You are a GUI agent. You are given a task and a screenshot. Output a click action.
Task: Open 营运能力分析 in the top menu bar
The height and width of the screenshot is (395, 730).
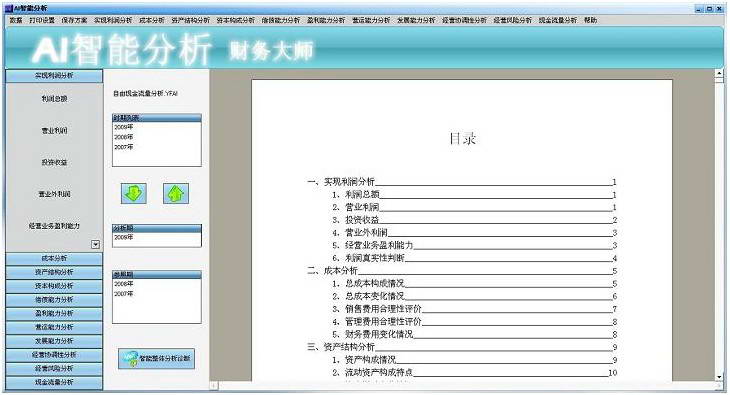click(371, 20)
